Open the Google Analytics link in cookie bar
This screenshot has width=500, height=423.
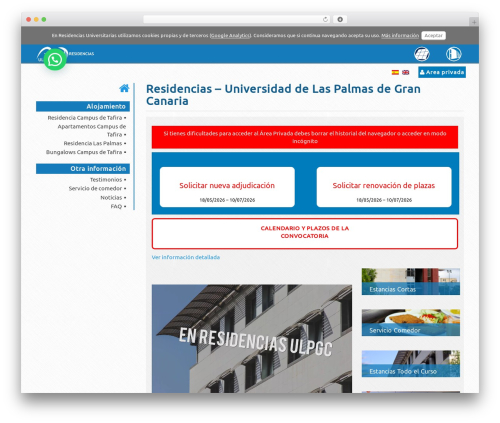click(x=230, y=35)
